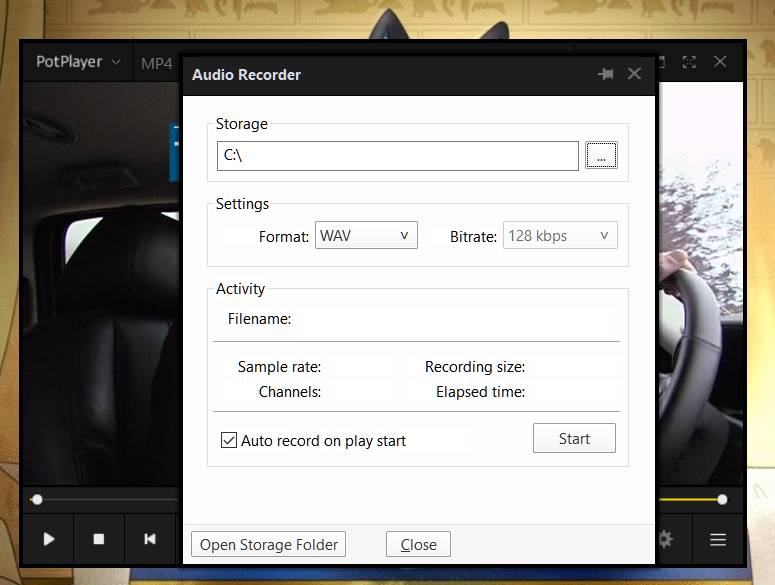
Task: Open the Format dropdown set to WAV
Action: [x=366, y=235]
